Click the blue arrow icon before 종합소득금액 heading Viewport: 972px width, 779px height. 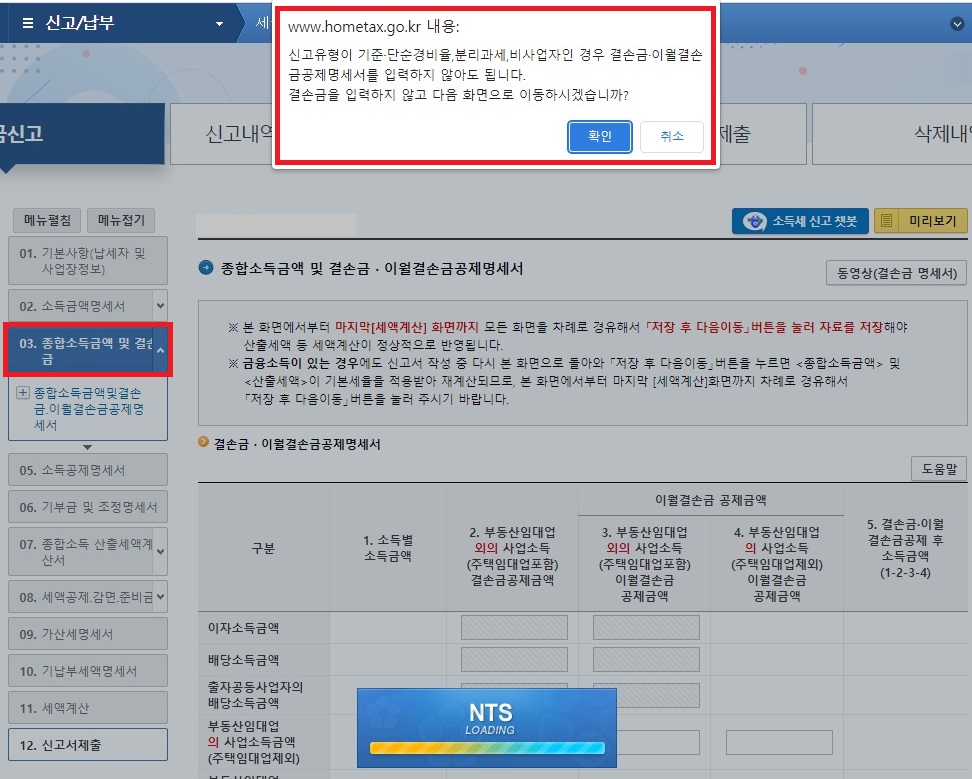(x=206, y=268)
